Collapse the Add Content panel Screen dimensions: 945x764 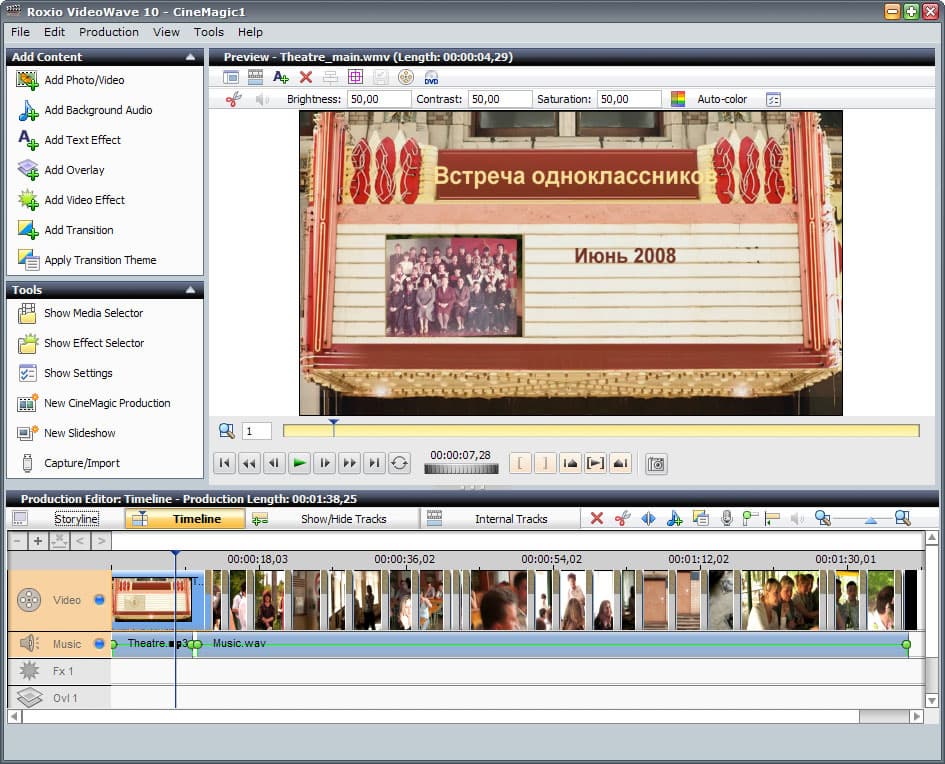coord(190,57)
